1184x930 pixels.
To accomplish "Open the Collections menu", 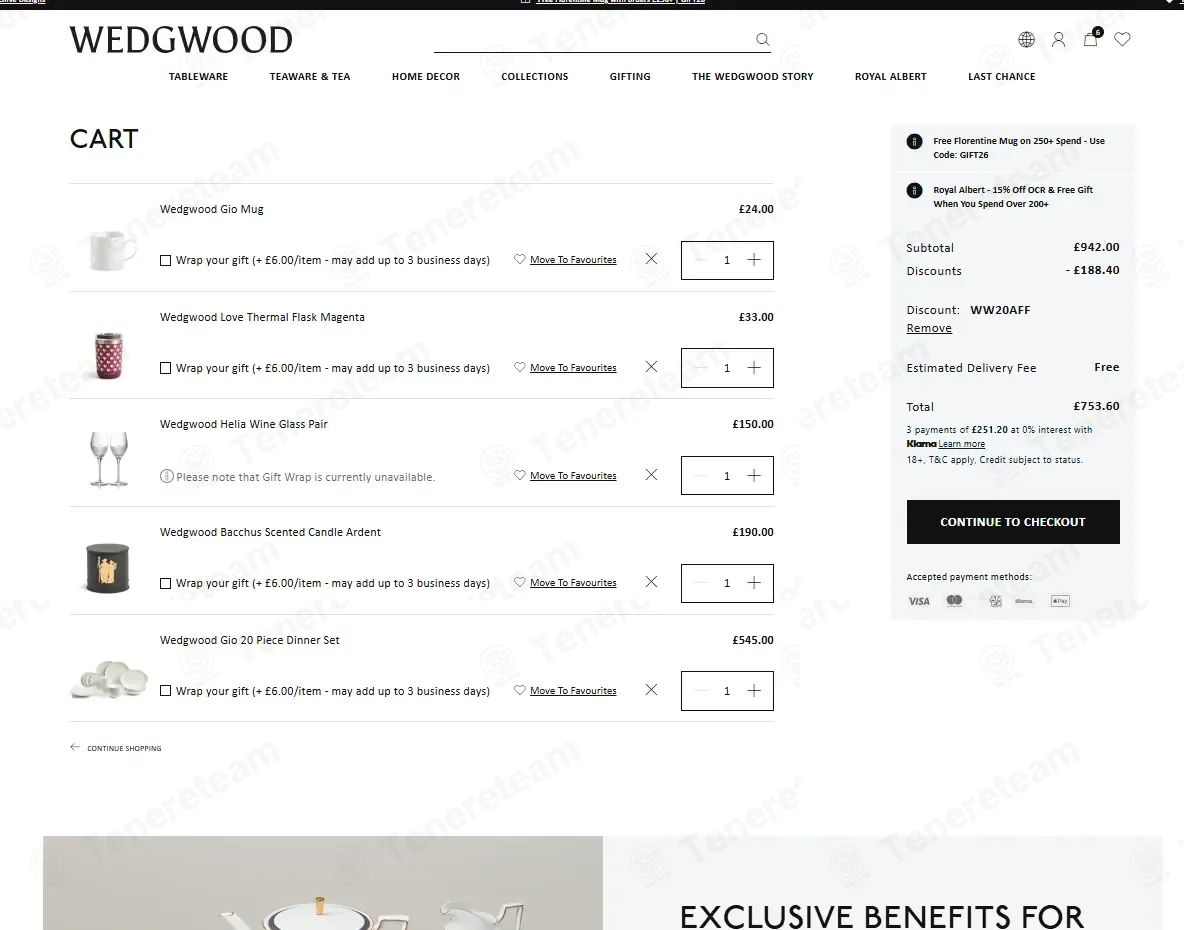I will tap(535, 76).
